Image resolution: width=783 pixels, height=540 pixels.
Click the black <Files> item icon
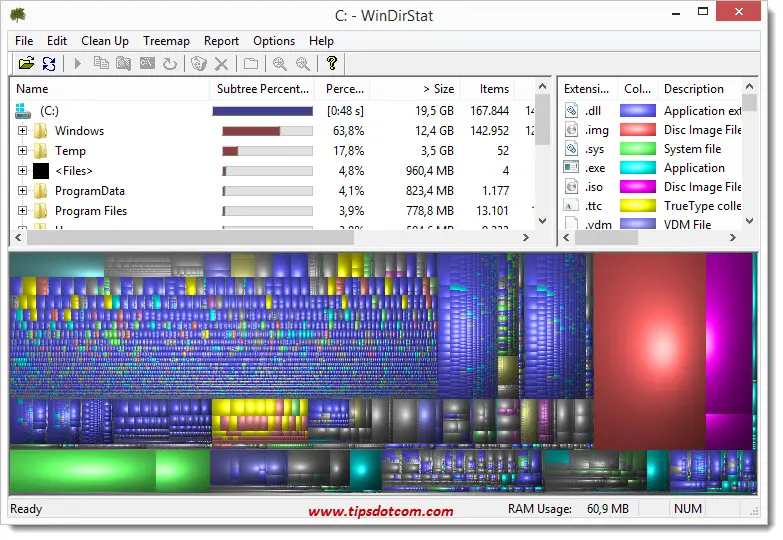(x=41, y=171)
